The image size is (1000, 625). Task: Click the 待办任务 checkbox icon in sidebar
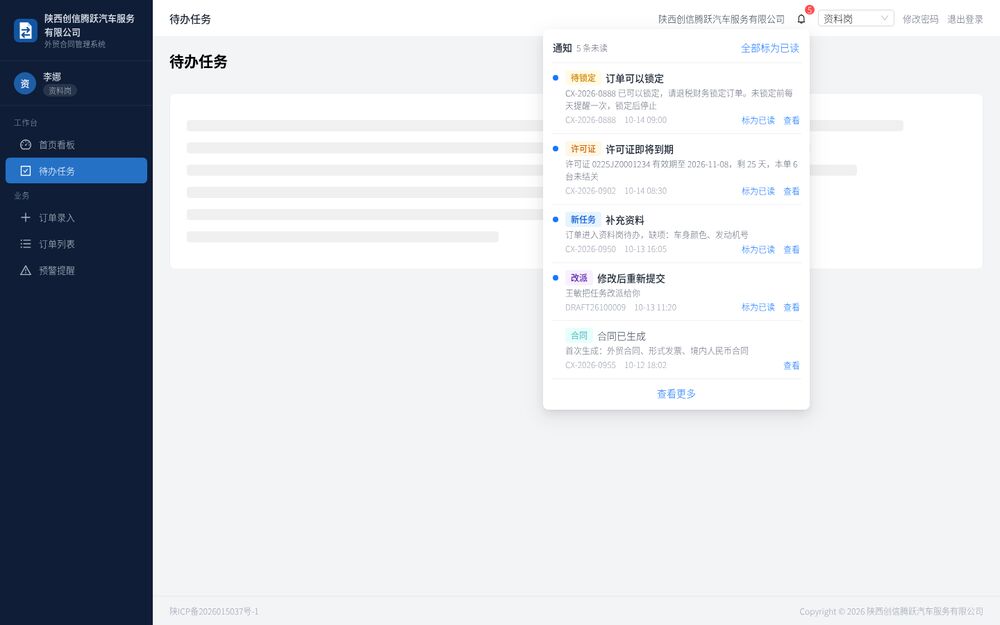tap(26, 171)
